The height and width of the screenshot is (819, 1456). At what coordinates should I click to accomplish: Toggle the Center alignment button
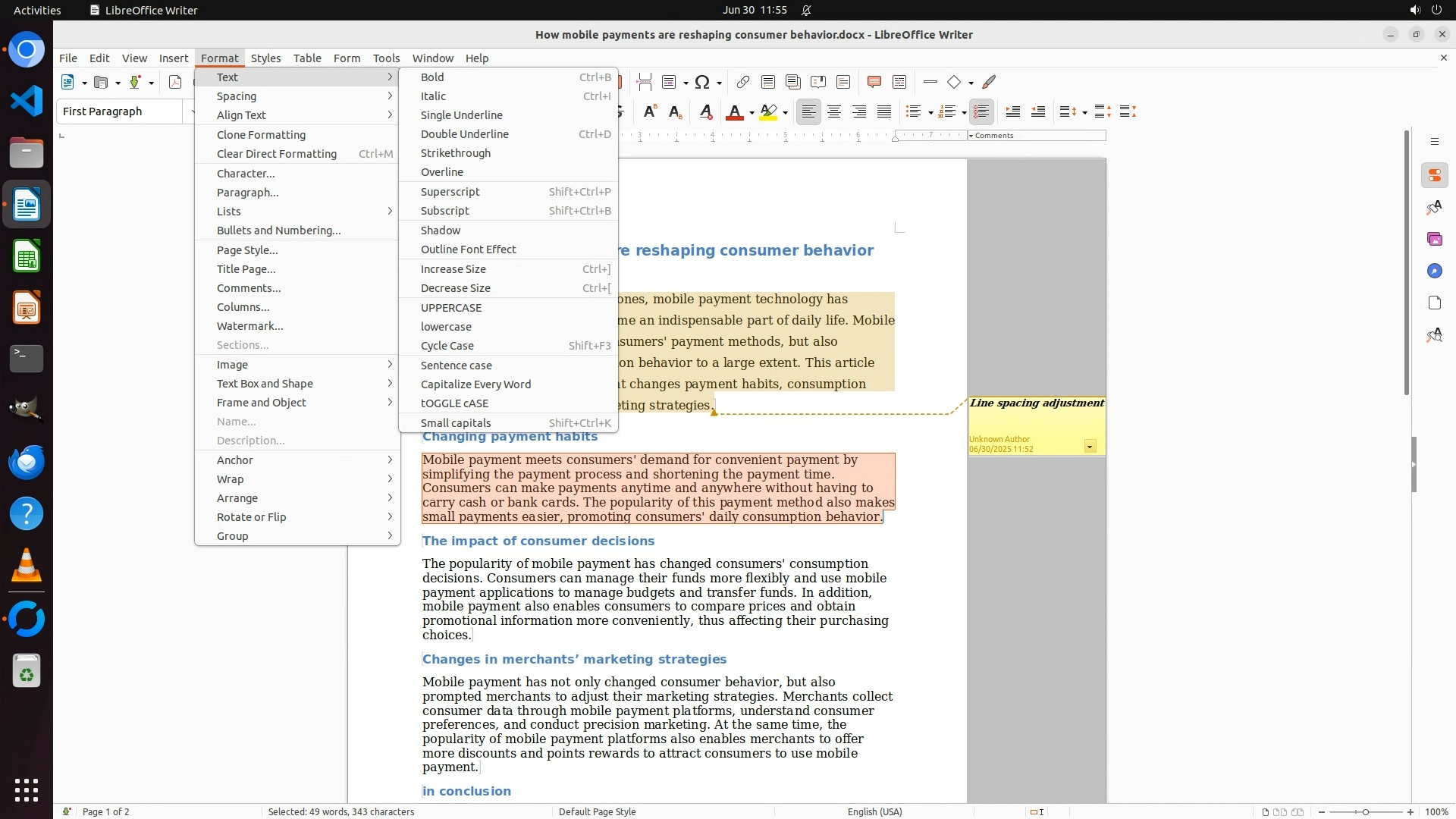(834, 111)
